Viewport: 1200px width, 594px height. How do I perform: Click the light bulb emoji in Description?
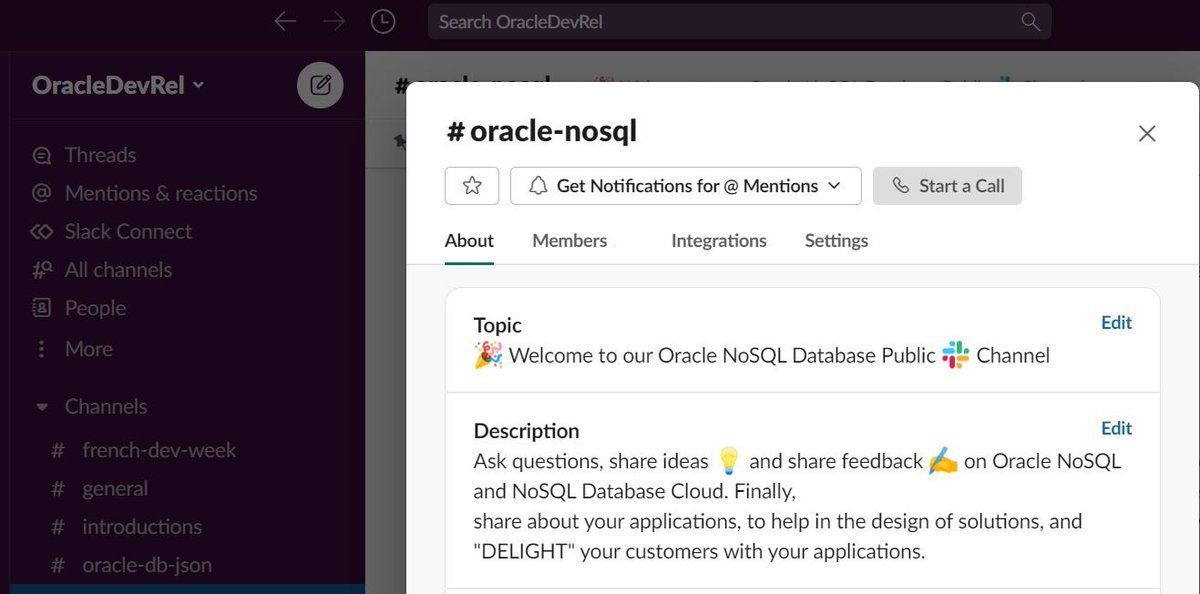tap(728, 461)
